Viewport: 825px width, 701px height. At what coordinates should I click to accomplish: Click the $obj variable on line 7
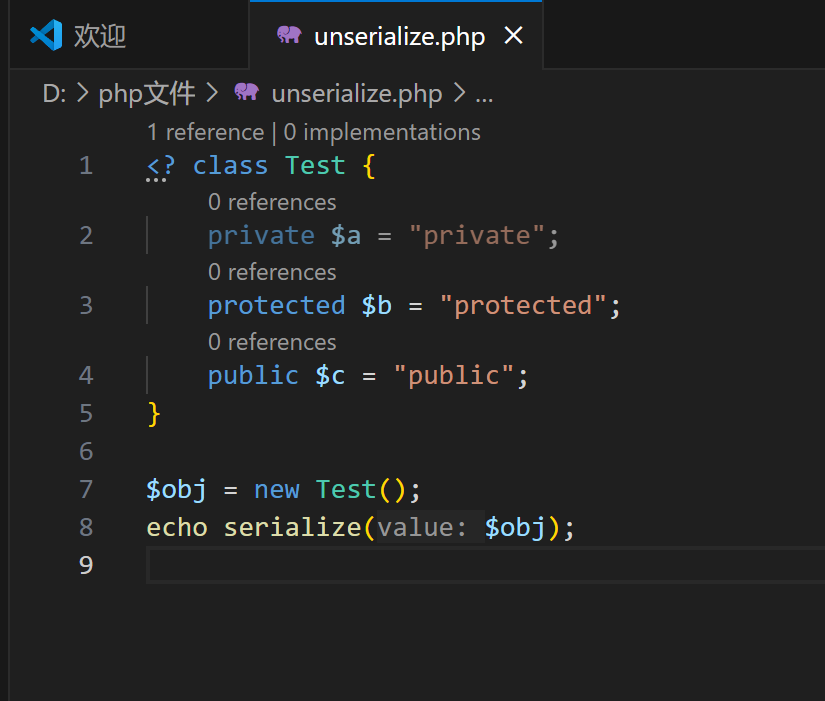pyautogui.click(x=177, y=489)
